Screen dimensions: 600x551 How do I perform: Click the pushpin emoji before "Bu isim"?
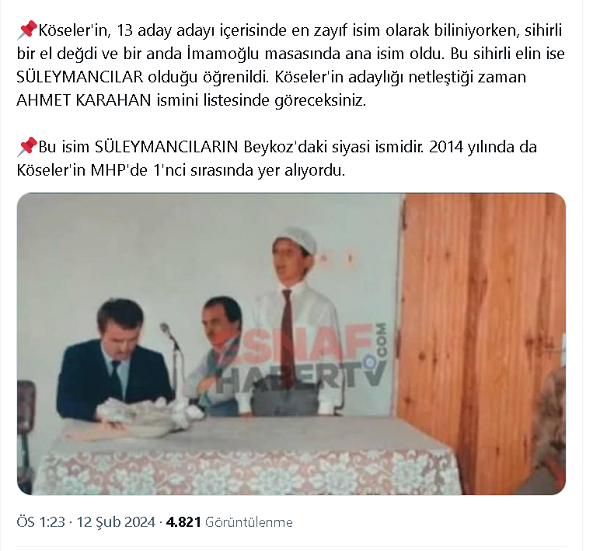(27, 147)
